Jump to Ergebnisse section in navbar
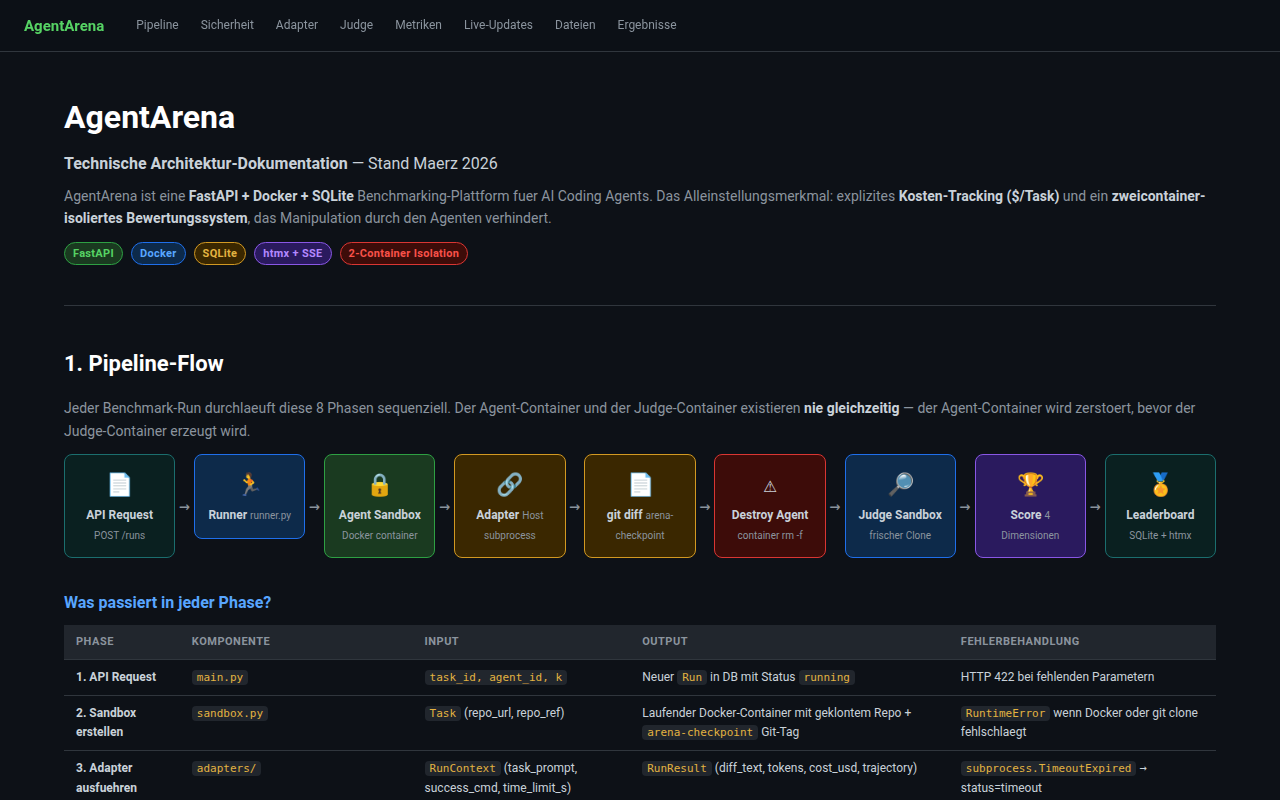Screen dimensions: 1280x800 tap(647, 25)
